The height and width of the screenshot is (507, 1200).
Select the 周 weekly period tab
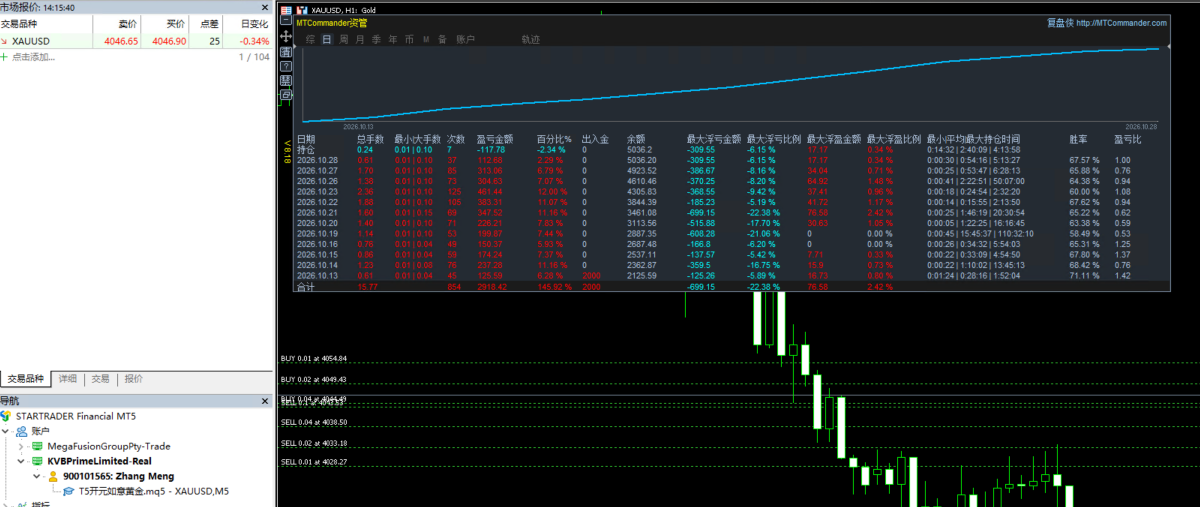(343, 40)
